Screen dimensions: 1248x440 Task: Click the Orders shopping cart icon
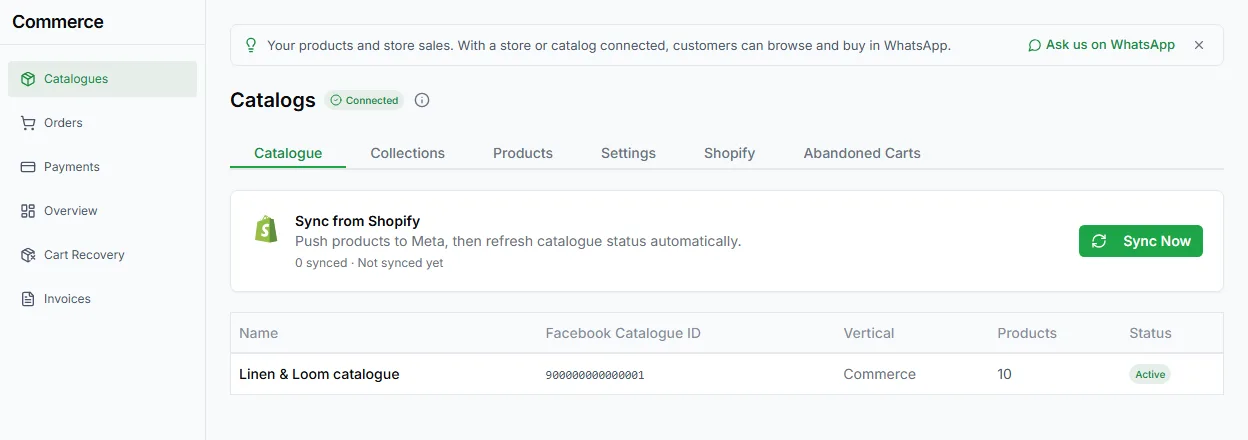28,123
